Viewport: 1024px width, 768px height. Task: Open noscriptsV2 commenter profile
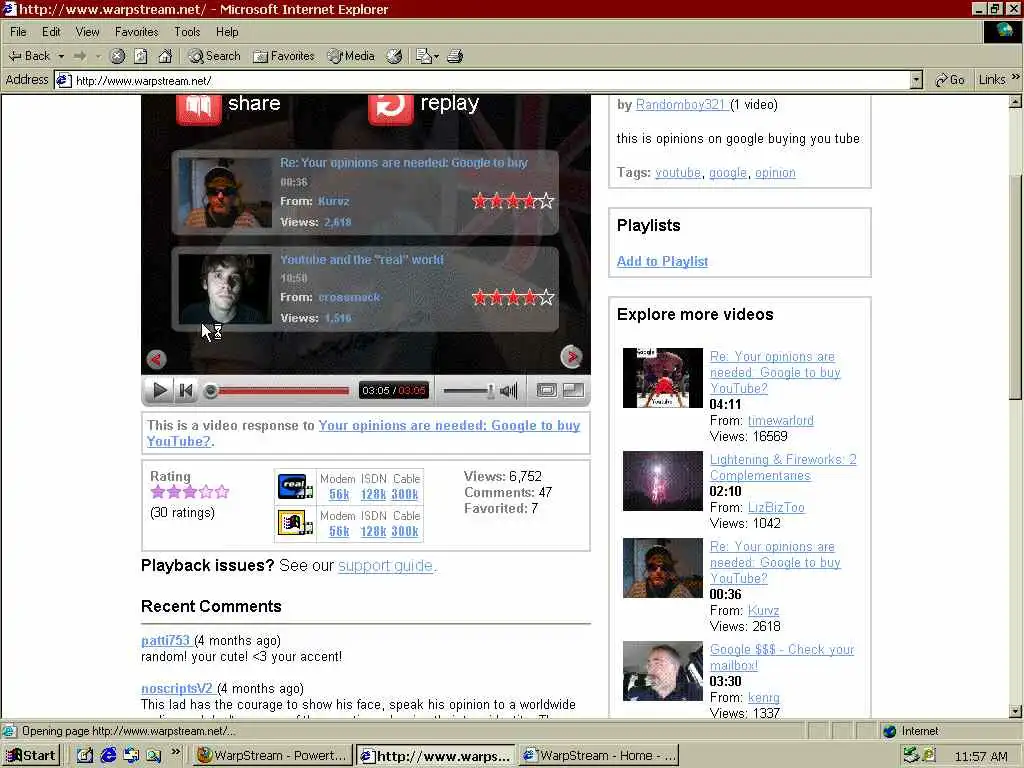(176, 688)
